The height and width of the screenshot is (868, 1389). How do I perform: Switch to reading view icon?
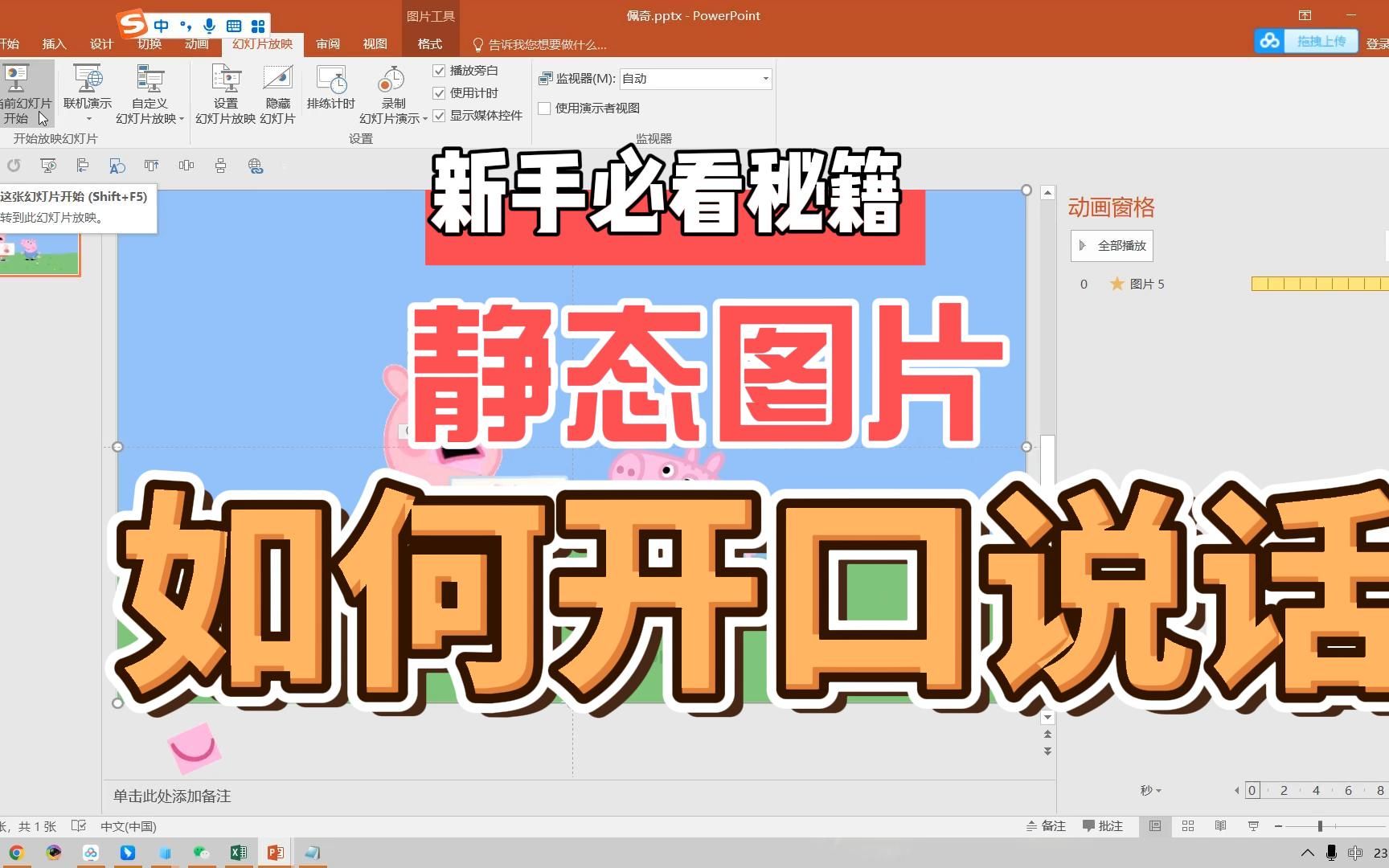pos(1220,826)
